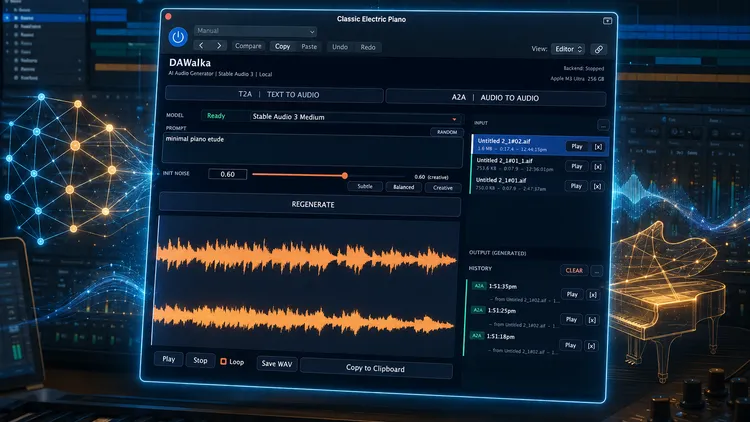Screen dimensions: 750x422
Task: Click the DAWalka plugin title
Action: (190, 63)
